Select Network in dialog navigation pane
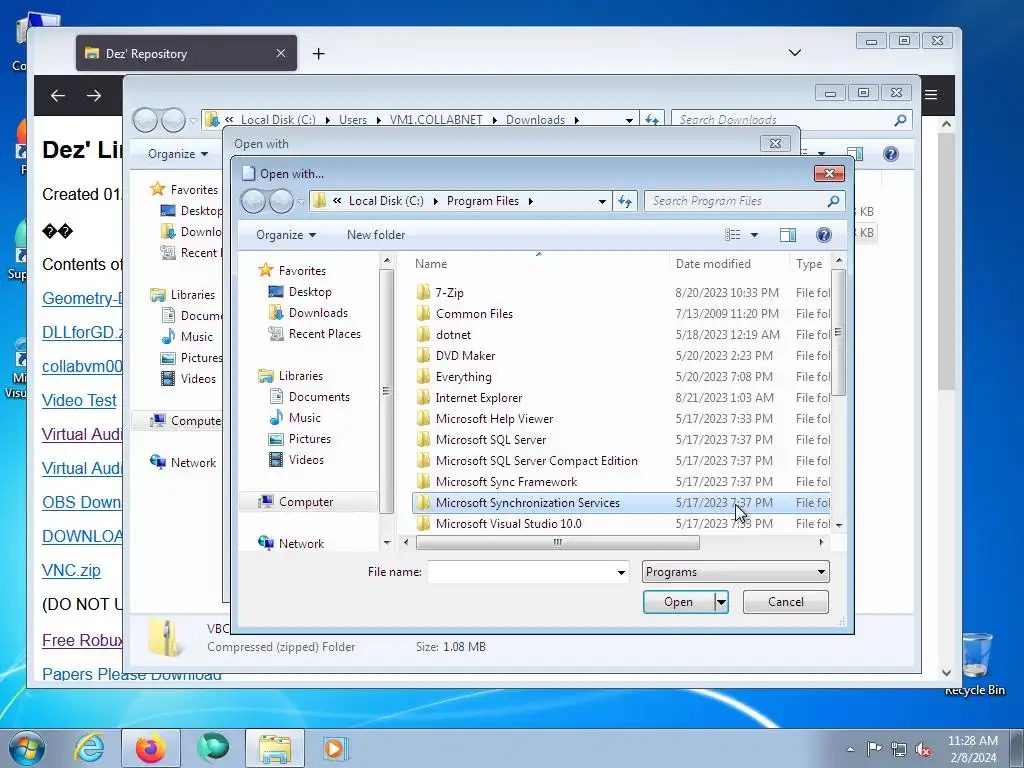 point(301,543)
